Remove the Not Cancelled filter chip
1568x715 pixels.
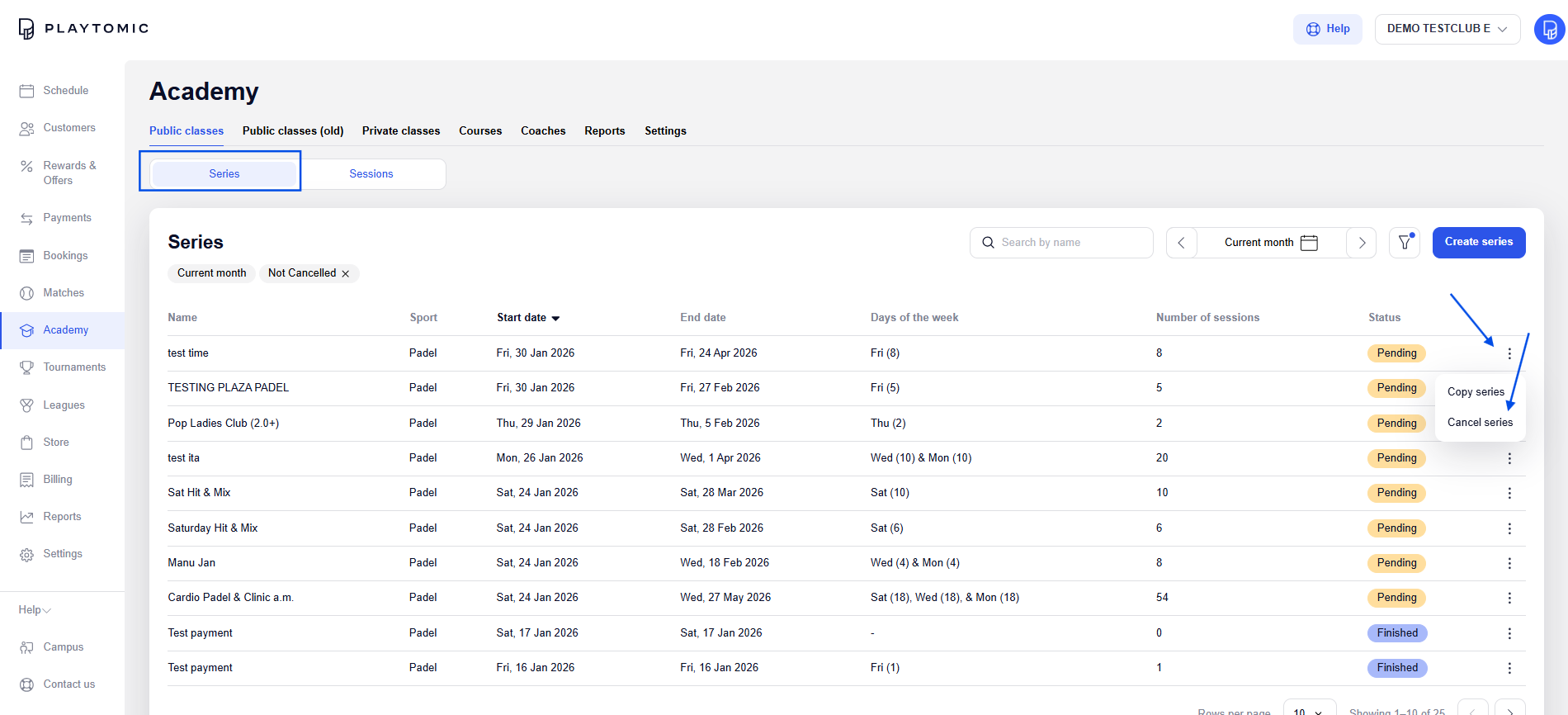click(346, 273)
